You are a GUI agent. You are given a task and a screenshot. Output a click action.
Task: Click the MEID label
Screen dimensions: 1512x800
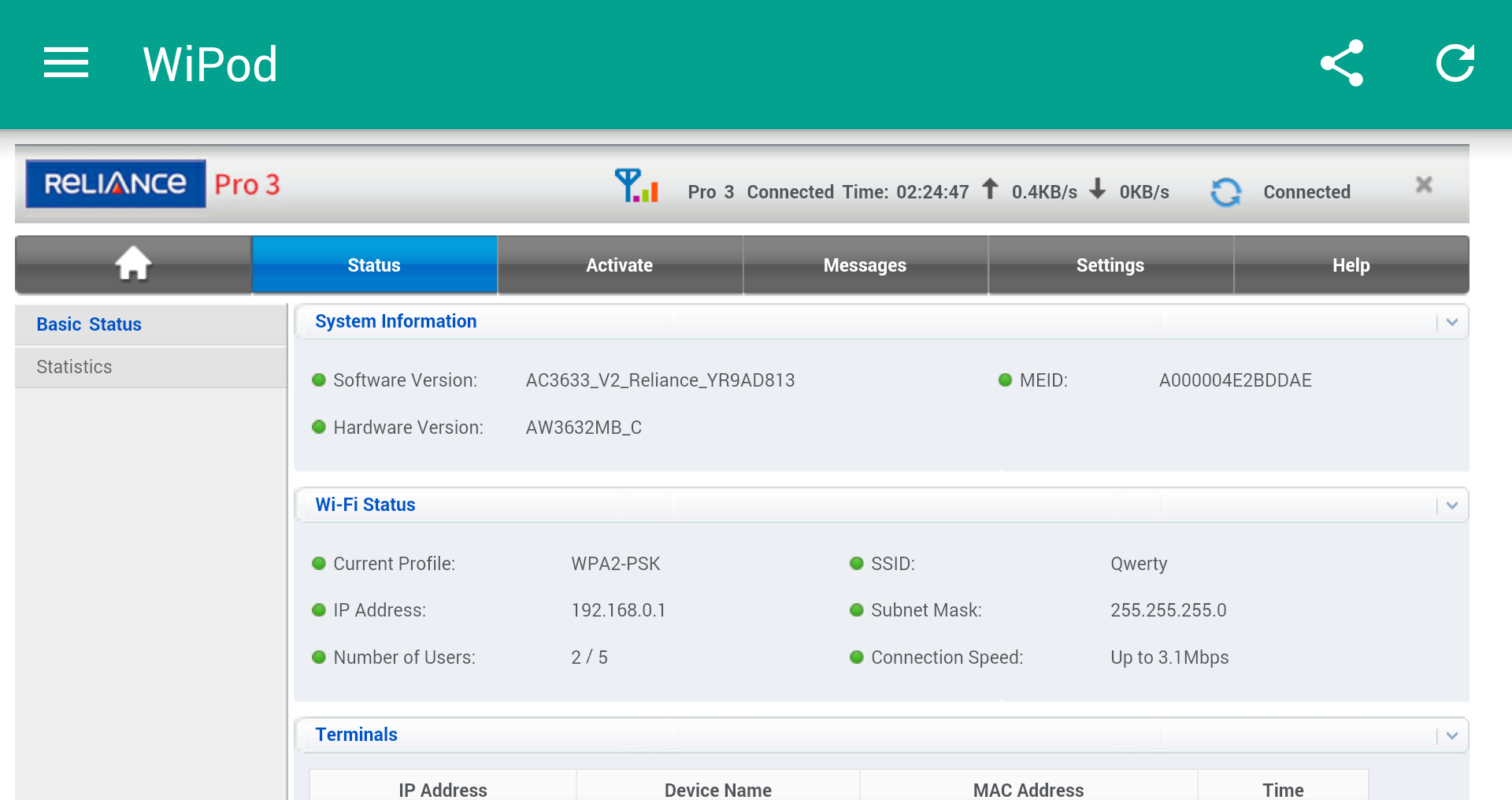point(1043,380)
